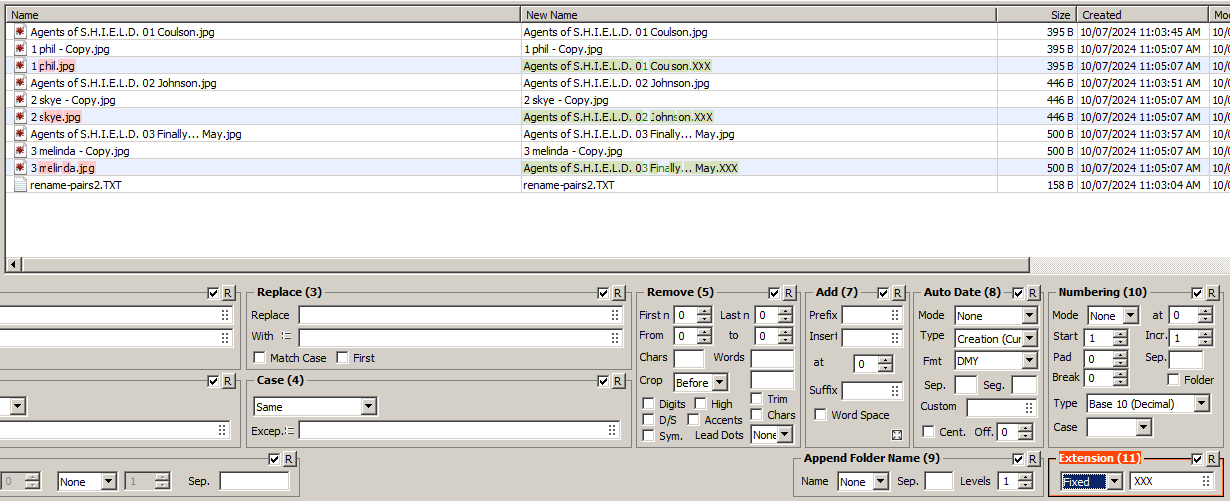
Task: Enable the Match Case checkbox
Action: 260,358
